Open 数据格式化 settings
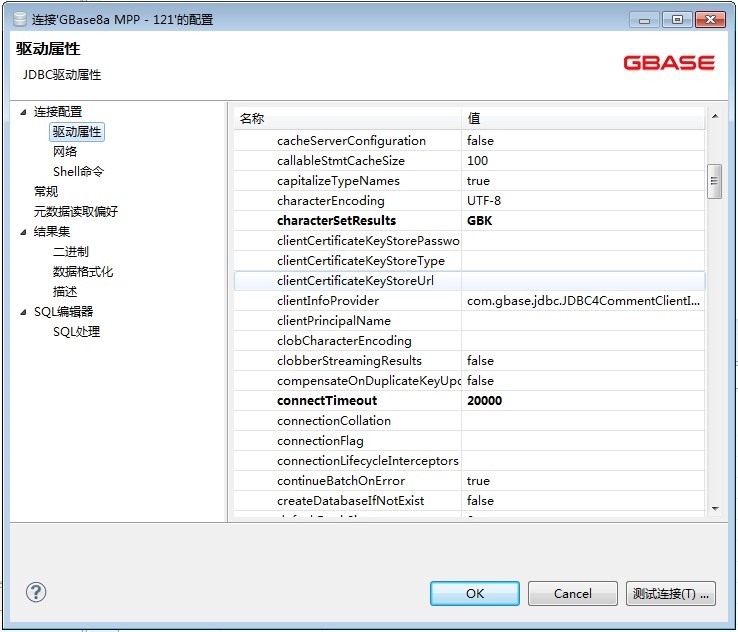The height and width of the screenshot is (632, 738). click(83, 272)
